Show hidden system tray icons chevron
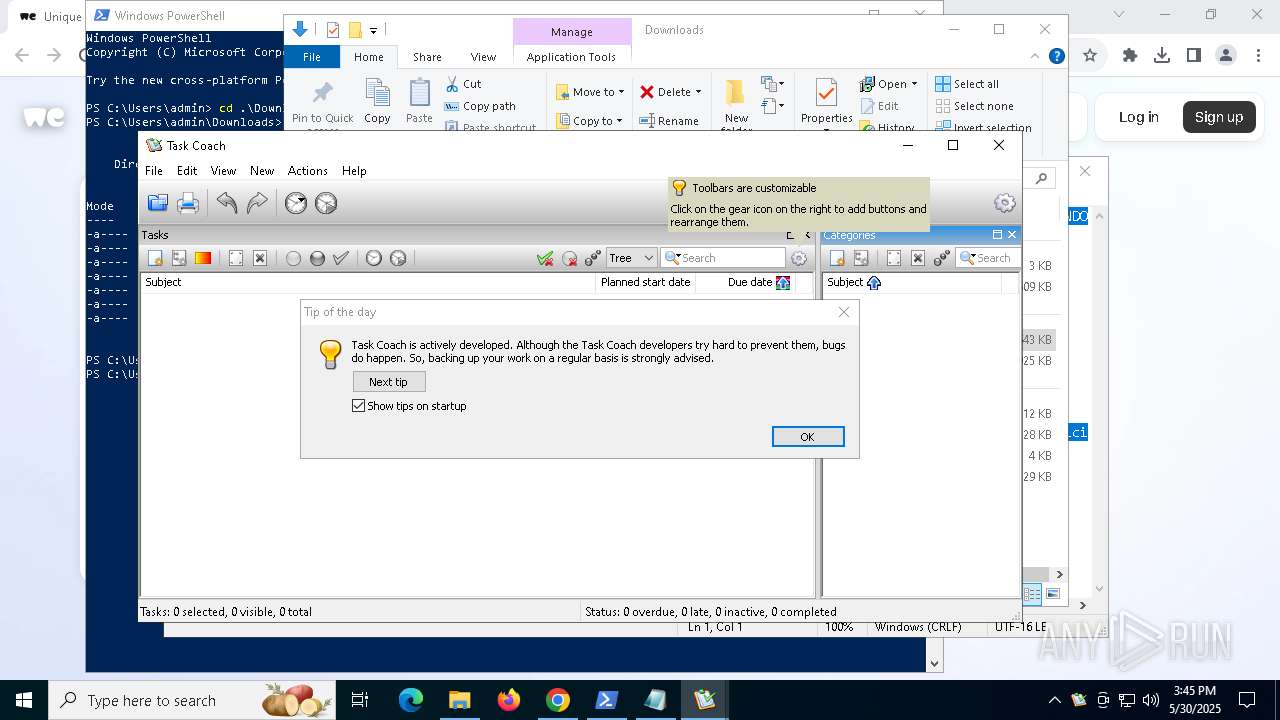 click(x=1054, y=700)
